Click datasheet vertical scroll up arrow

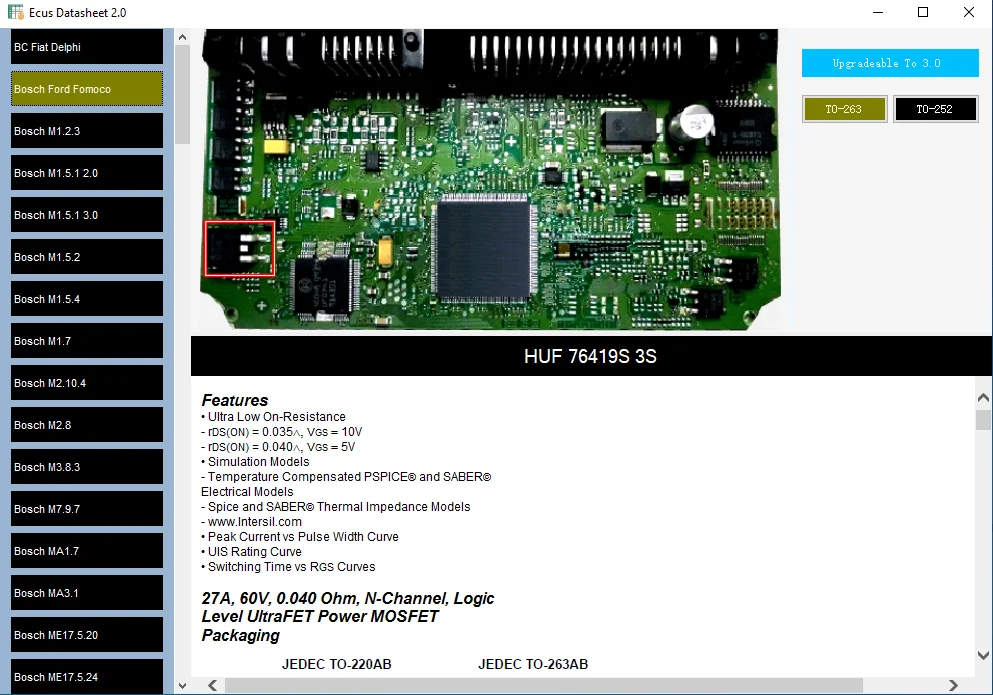click(x=983, y=398)
